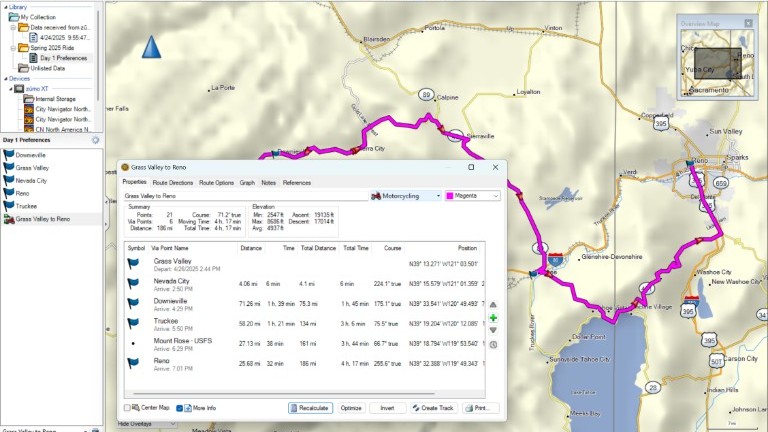Image resolution: width=768 pixels, height=432 pixels.
Task: Click the Reno flag symbol in route table
Action: pos(133,363)
